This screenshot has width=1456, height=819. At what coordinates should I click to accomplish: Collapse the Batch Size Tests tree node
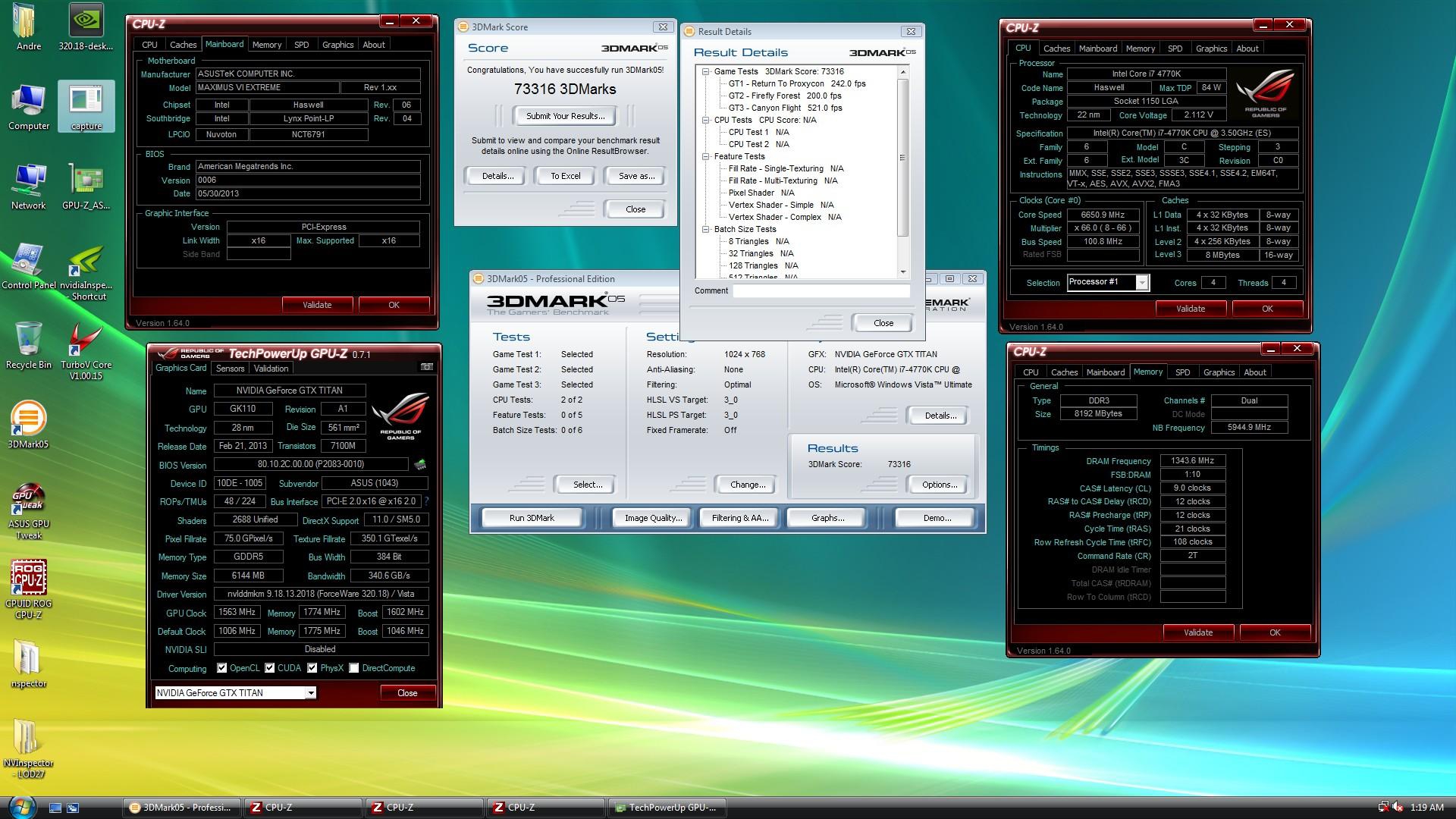[x=706, y=229]
